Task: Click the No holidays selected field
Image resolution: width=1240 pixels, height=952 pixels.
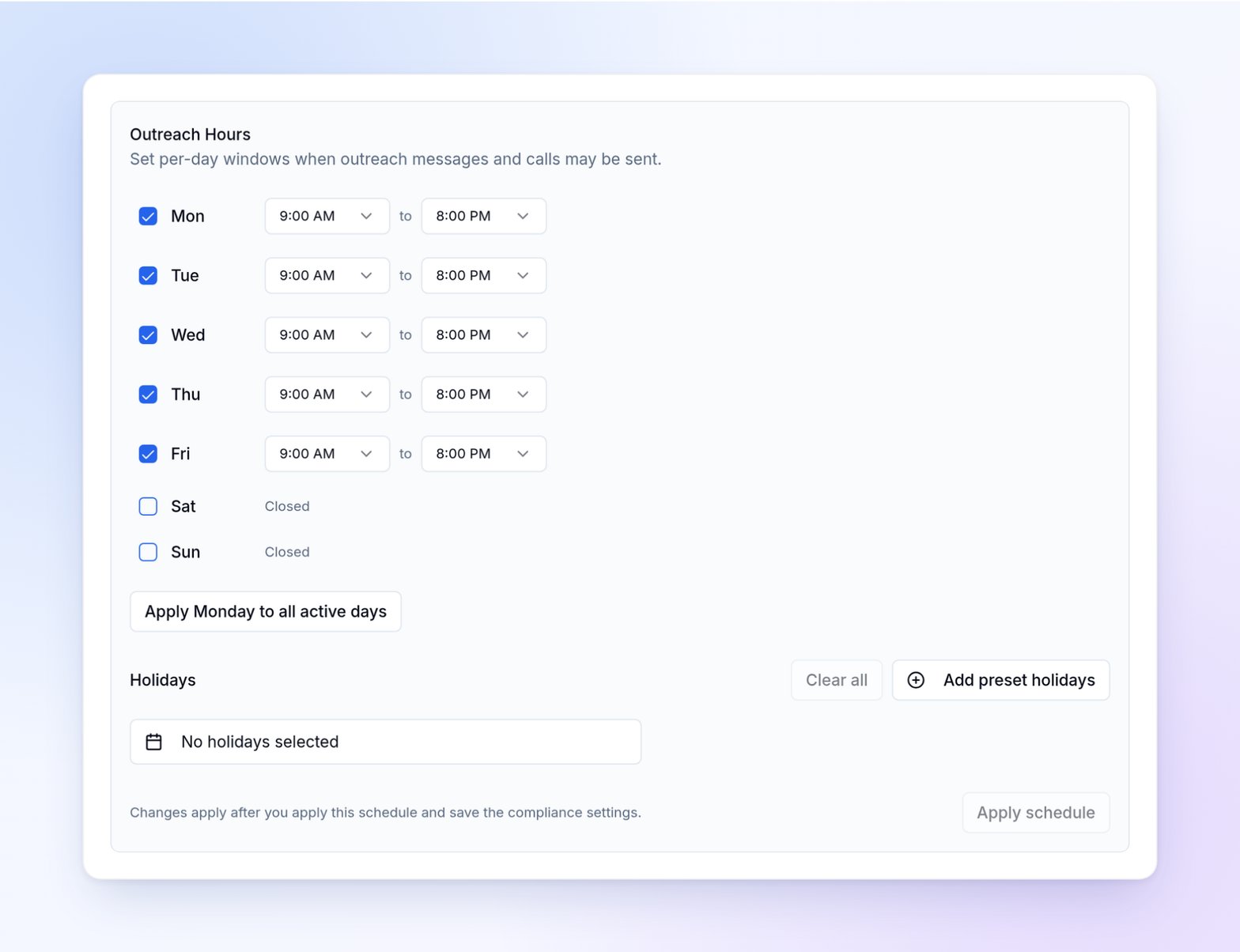Action: point(385,742)
